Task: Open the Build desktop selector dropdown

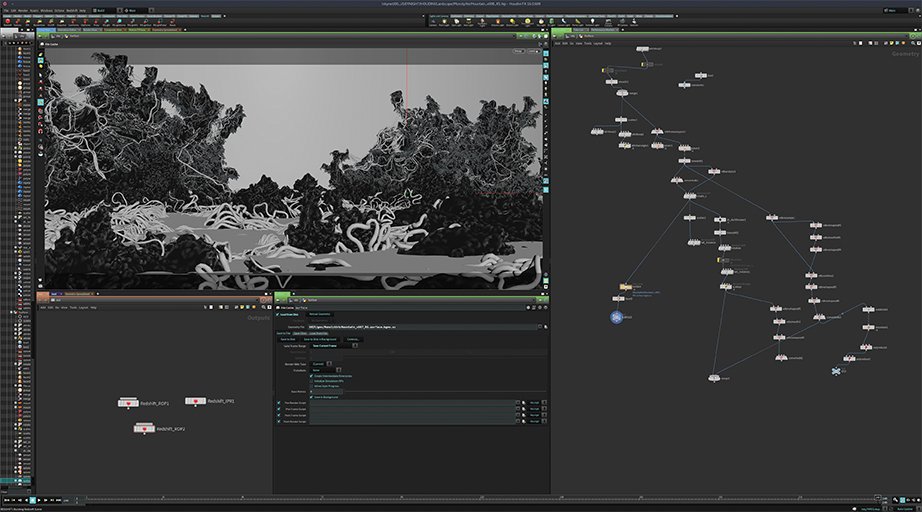Action: [x=108, y=11]
